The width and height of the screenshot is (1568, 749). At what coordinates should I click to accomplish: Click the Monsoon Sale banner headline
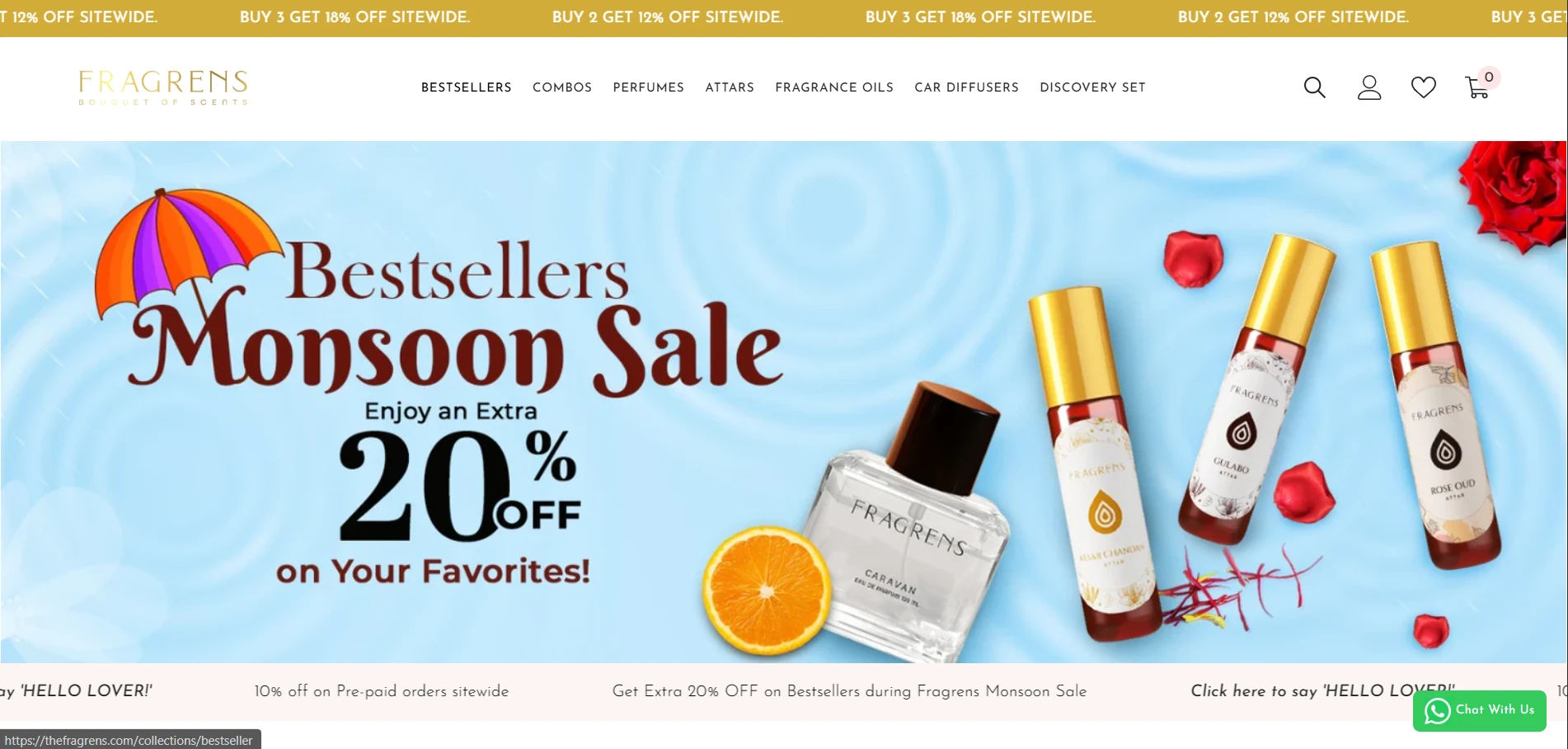(458, 318)
